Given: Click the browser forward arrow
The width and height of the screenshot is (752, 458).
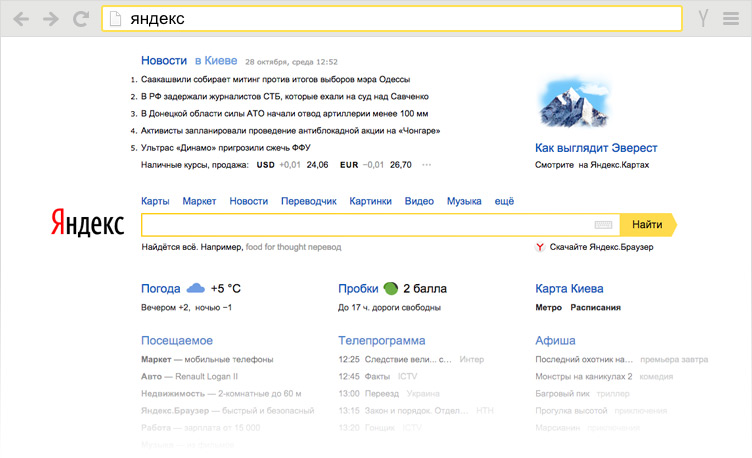Looking at the screenshot, I should point(50,19).
